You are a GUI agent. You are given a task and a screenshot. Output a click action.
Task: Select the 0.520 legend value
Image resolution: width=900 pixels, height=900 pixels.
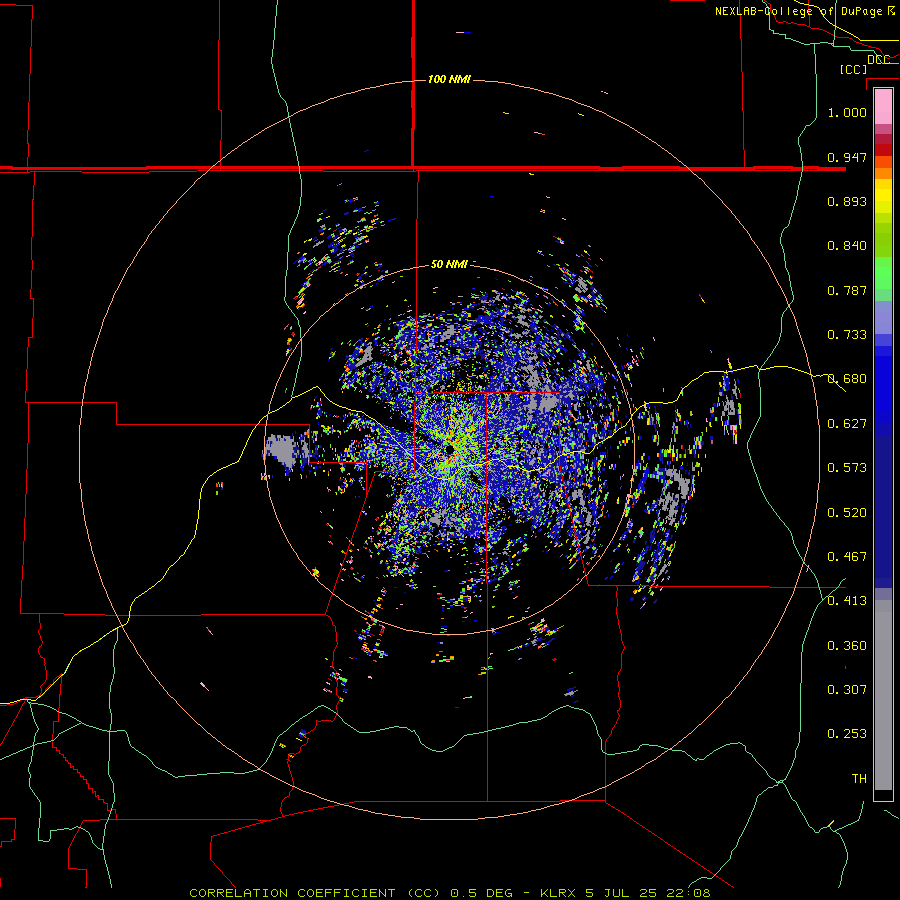pyautogui.click(x=847, y=513)
